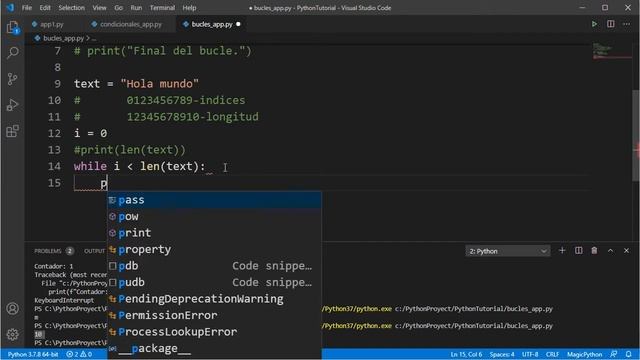Create new terminal with plus icon
Viewport: 640px width, 360px height.
(x=562, y=251)
